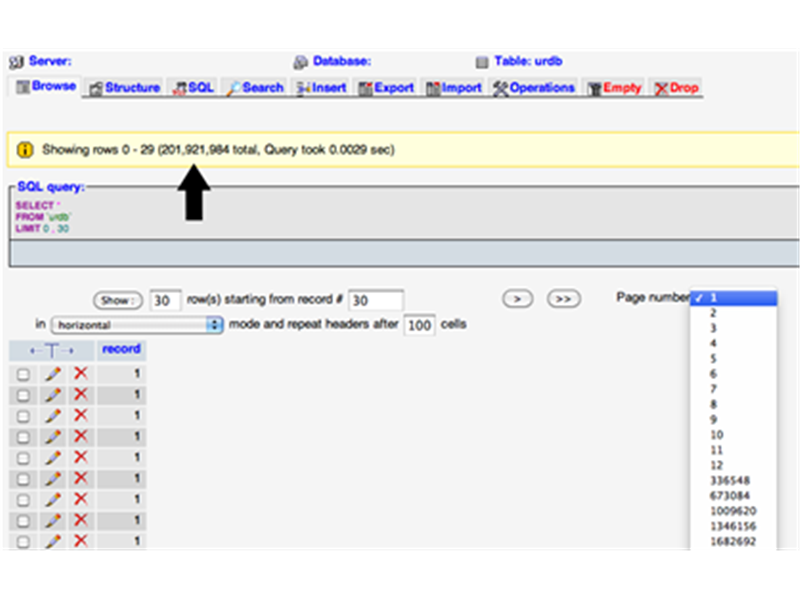Check the last visible row's checkbox

[x=25, y=540]
